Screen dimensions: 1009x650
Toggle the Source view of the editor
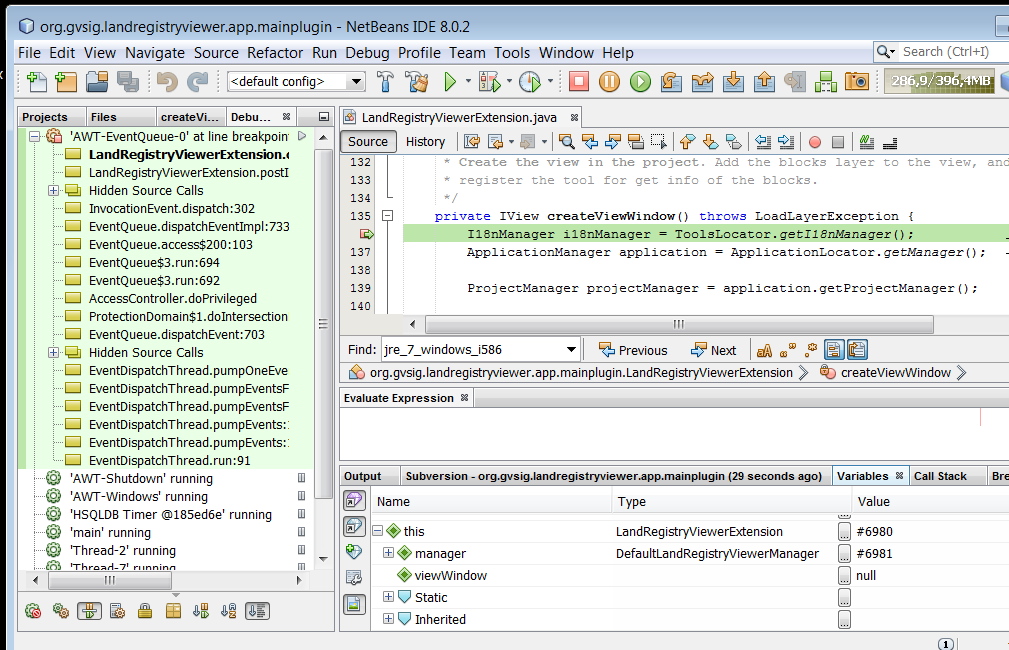pos(368,142)
